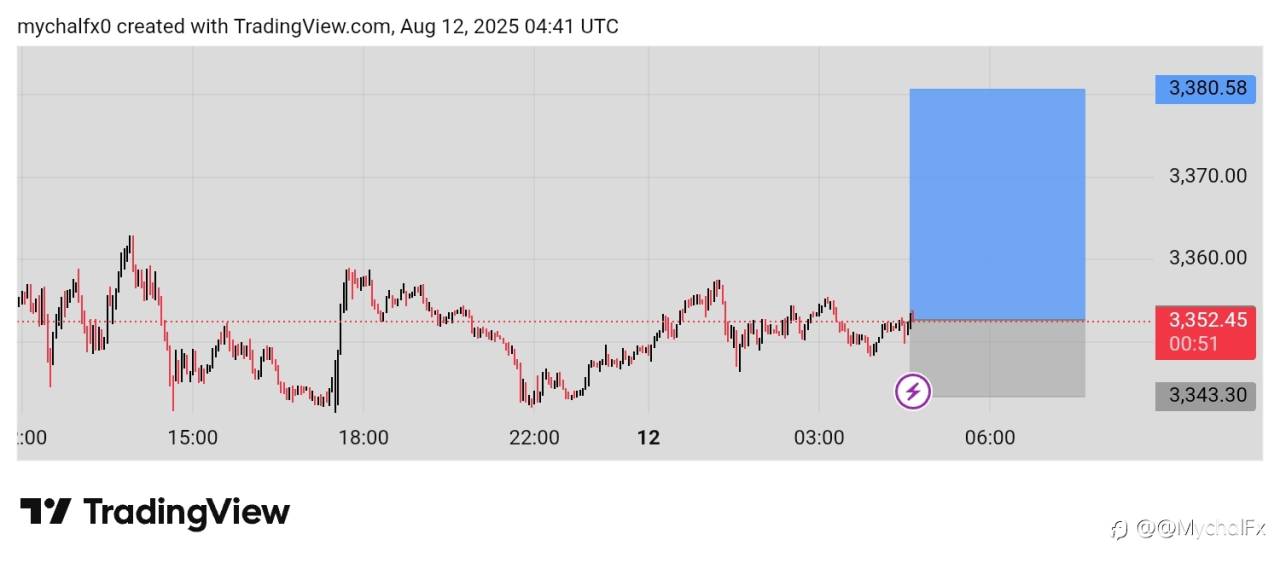Click the TradingView logo icon
This screenshot has width=1280, height=563.
(45, 512)
